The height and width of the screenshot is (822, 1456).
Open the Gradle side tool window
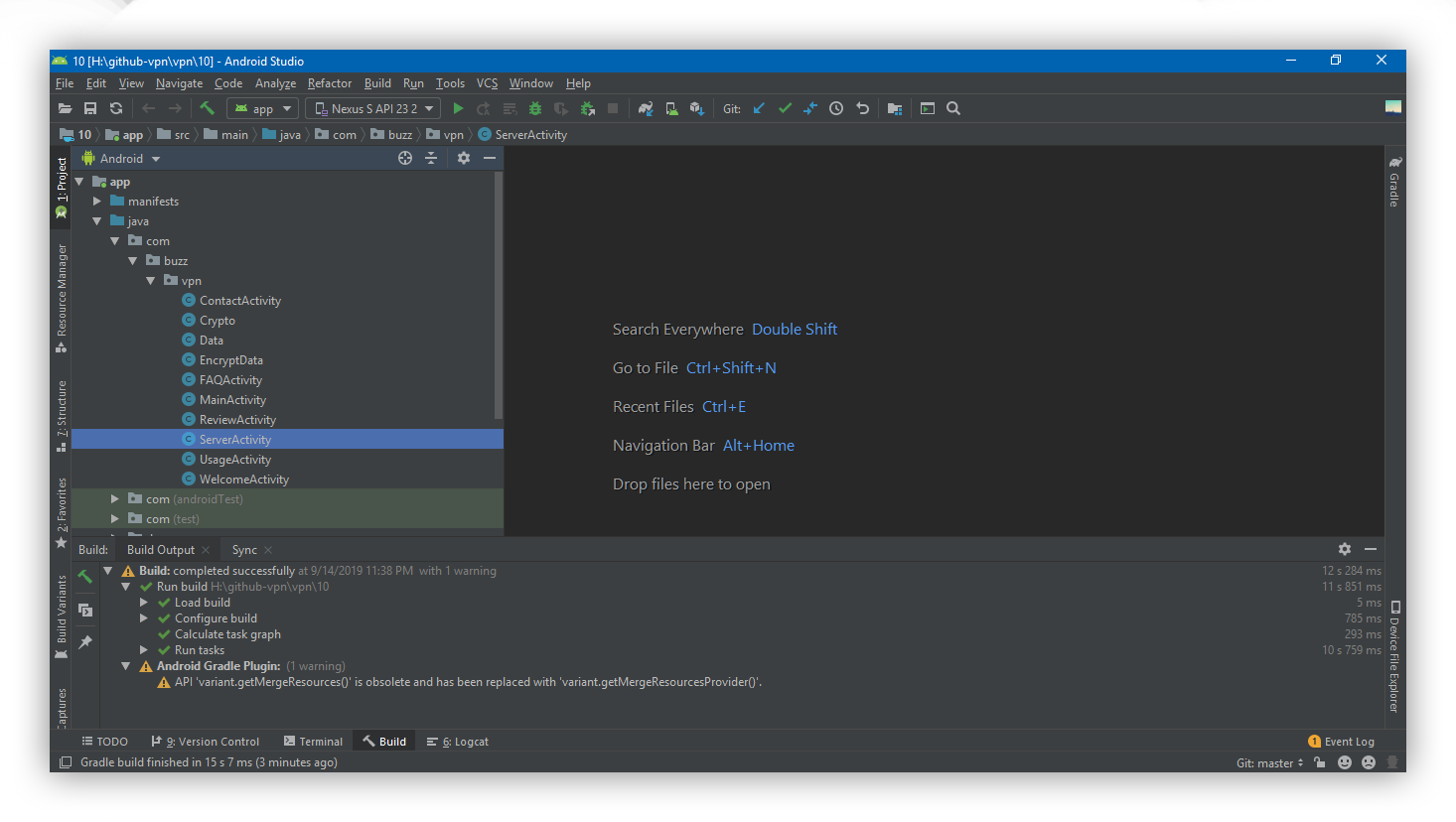tap(1394, 181)
